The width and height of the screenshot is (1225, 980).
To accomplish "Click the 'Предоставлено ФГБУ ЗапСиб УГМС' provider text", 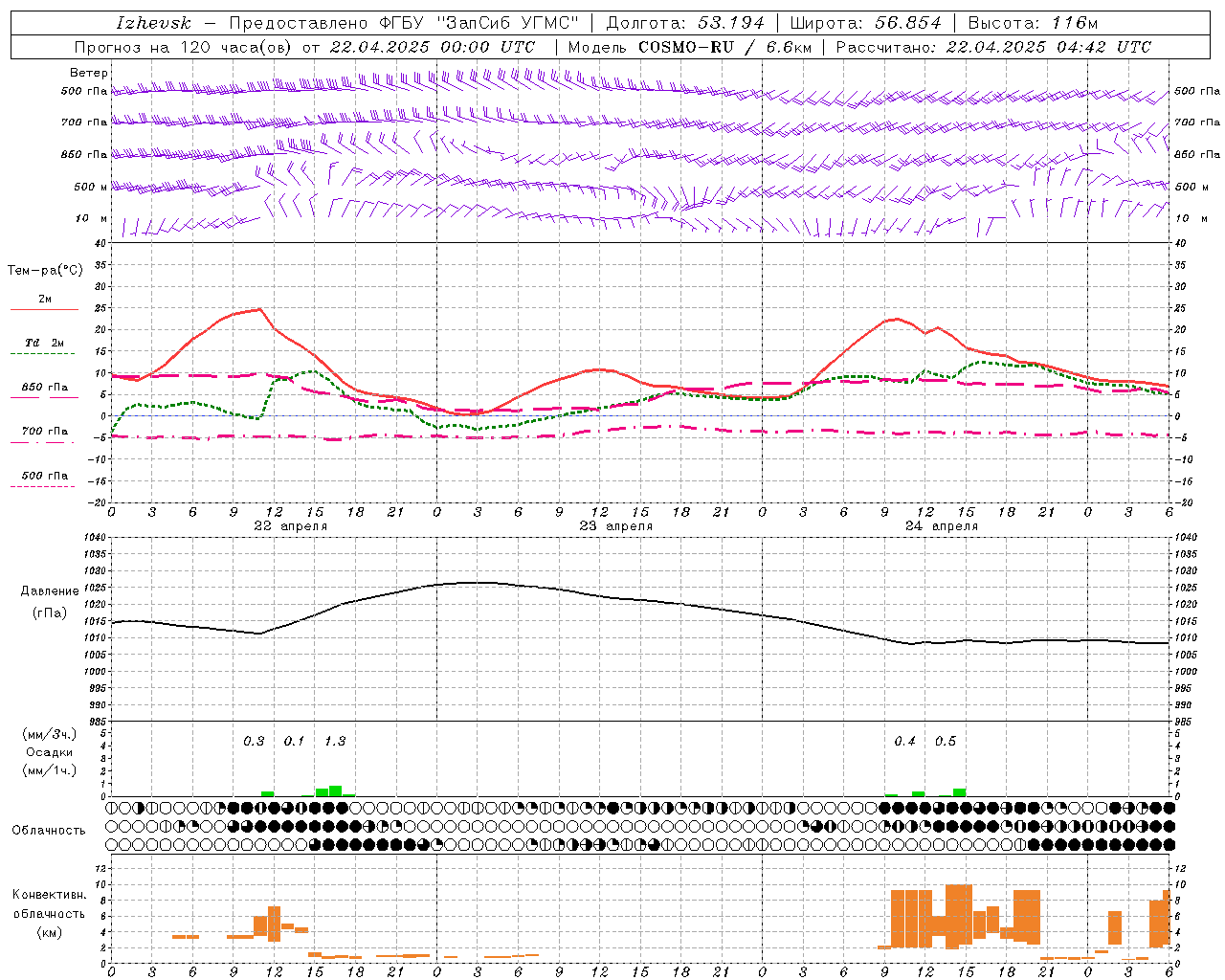I will (x=403, y=23).
